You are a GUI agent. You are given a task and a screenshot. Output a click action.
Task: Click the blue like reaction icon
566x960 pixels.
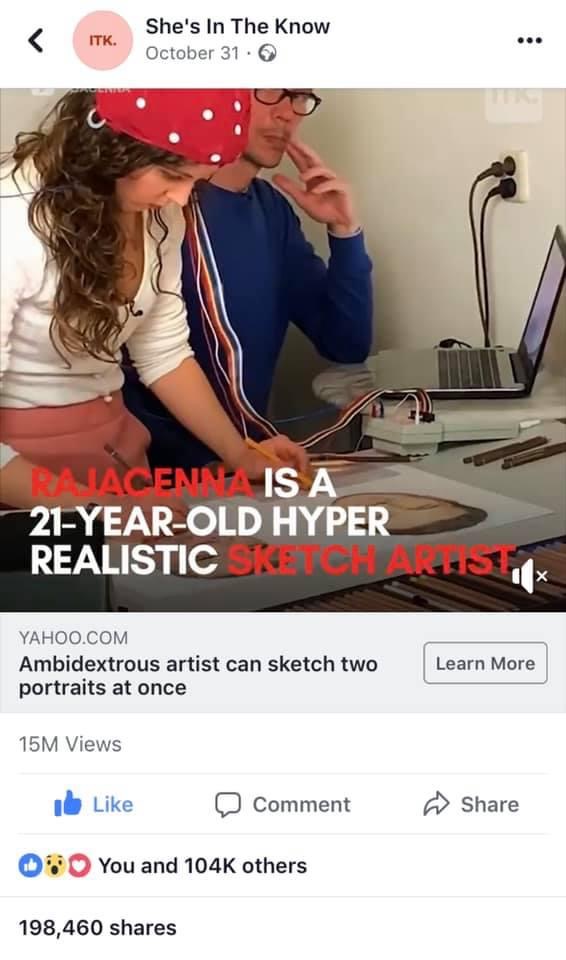pyautogui.click(x=29, y=866)
